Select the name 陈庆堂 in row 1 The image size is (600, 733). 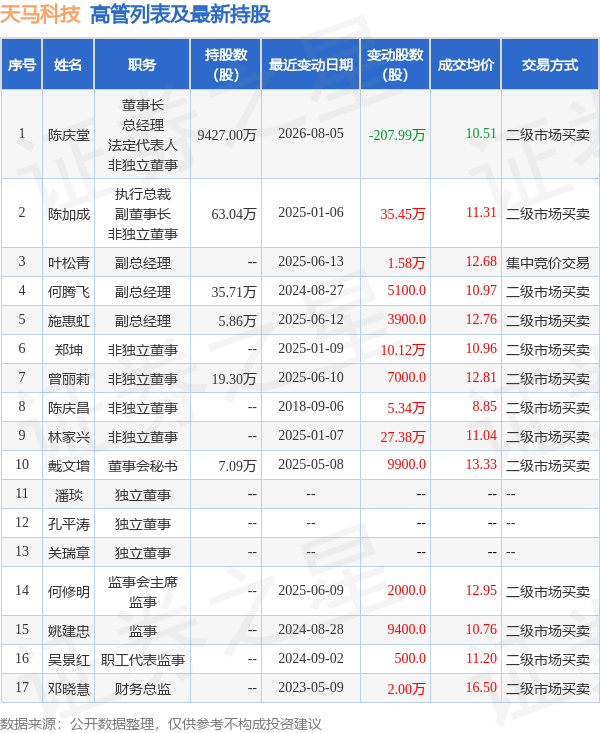click(x=69, y=135)
